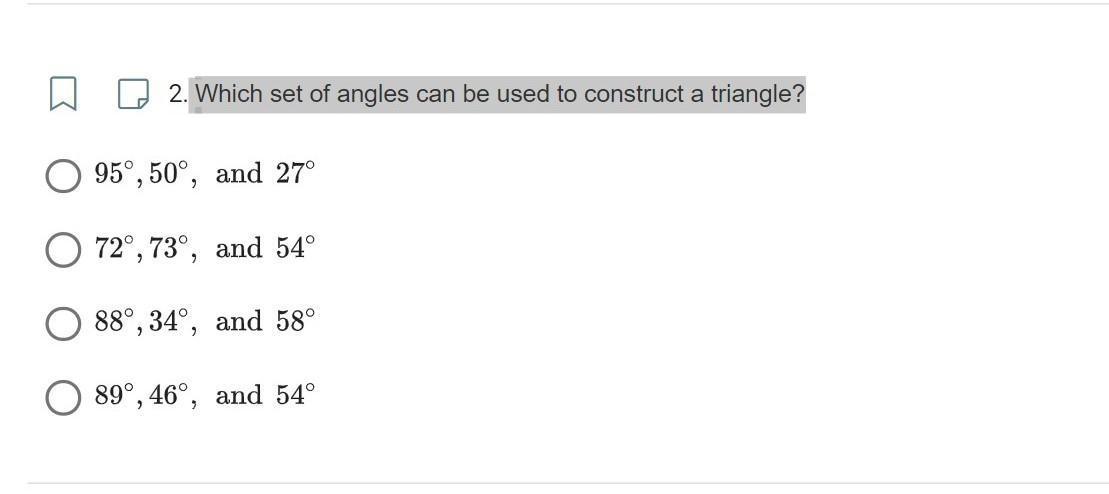Click the 89° value in the last option
Viewport: 1109px width, 494px height.
(x=114, y=395)
